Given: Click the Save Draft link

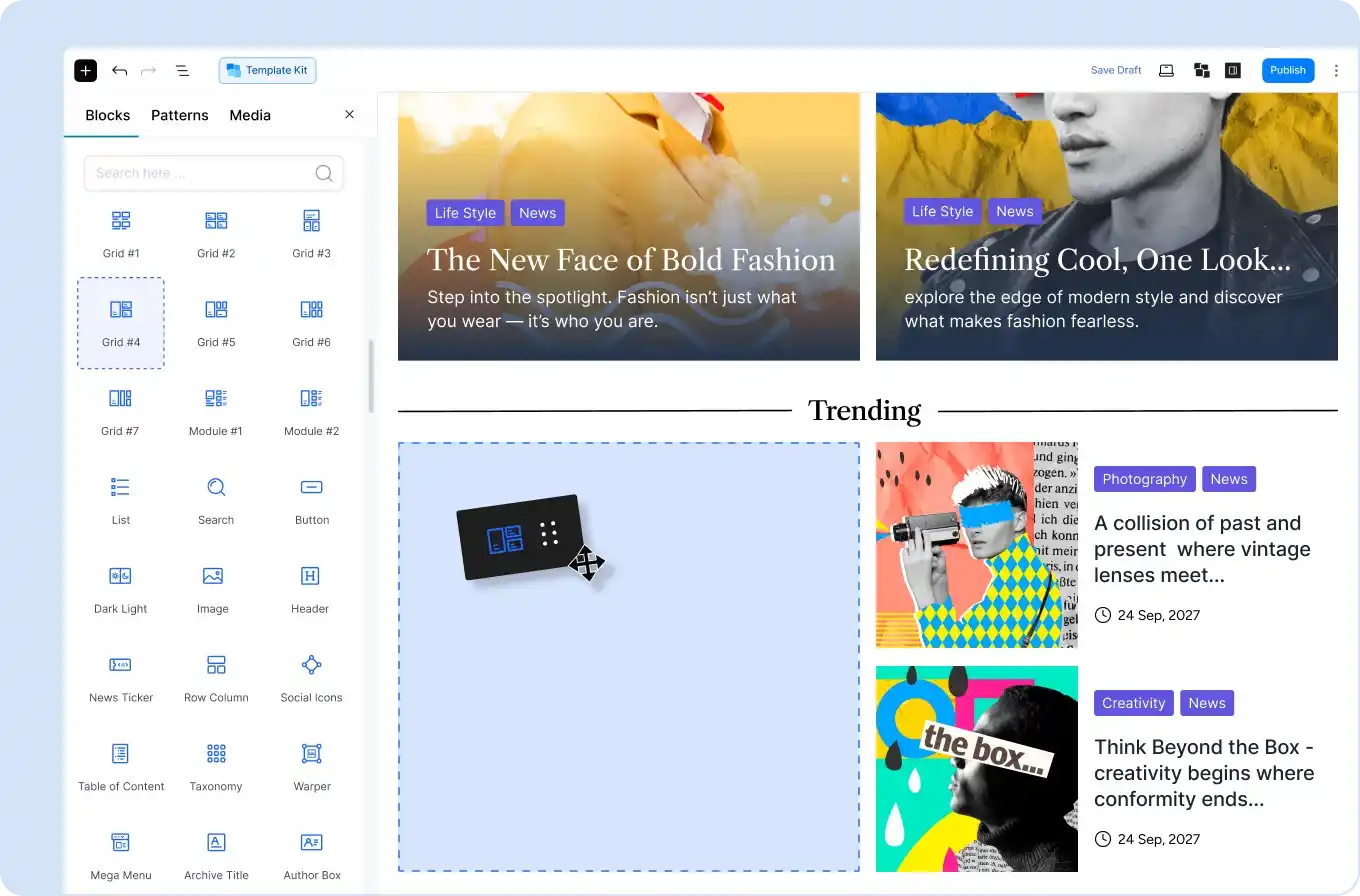Looking at the screenshot, I should pos(1116,70).
